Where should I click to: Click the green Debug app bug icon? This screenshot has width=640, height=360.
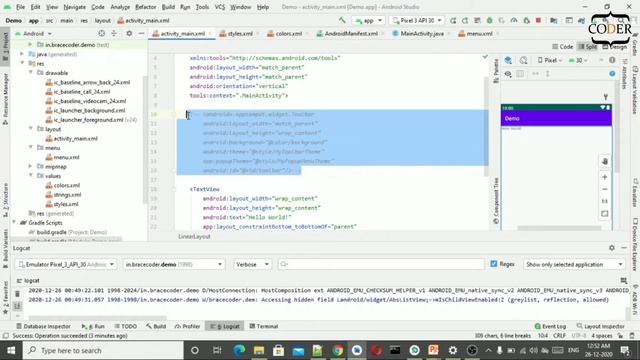click(489, 20)
